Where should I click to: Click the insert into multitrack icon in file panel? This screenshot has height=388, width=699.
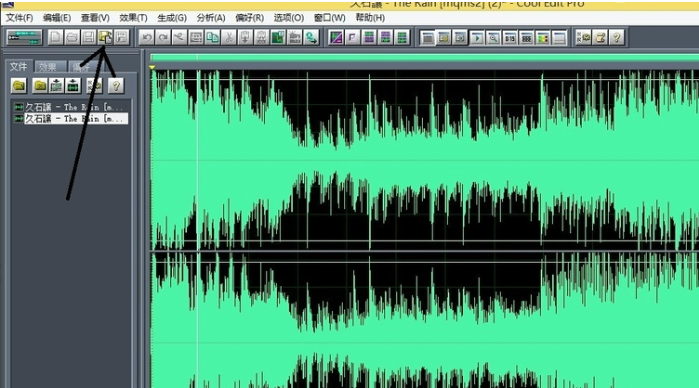click(x=56, y=86)
